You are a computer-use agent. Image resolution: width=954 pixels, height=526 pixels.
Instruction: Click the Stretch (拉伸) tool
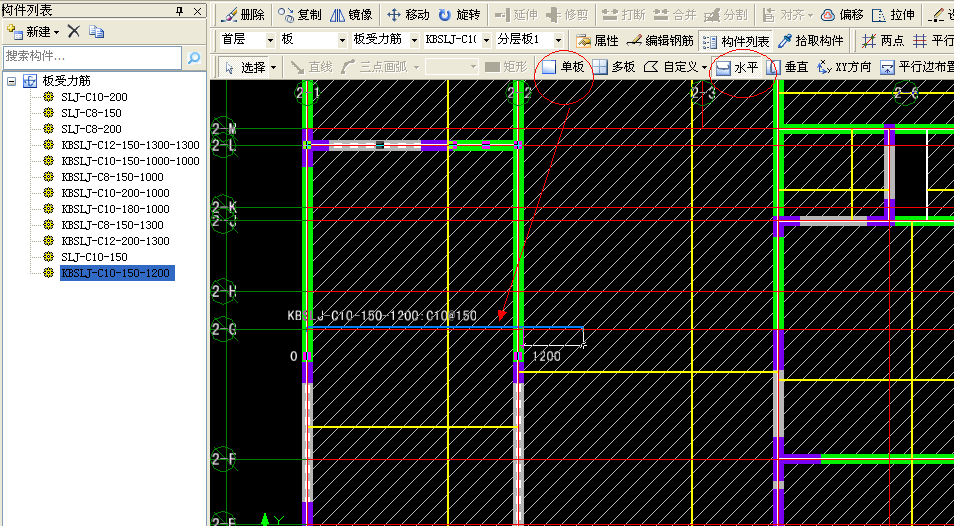pos(893,15)
